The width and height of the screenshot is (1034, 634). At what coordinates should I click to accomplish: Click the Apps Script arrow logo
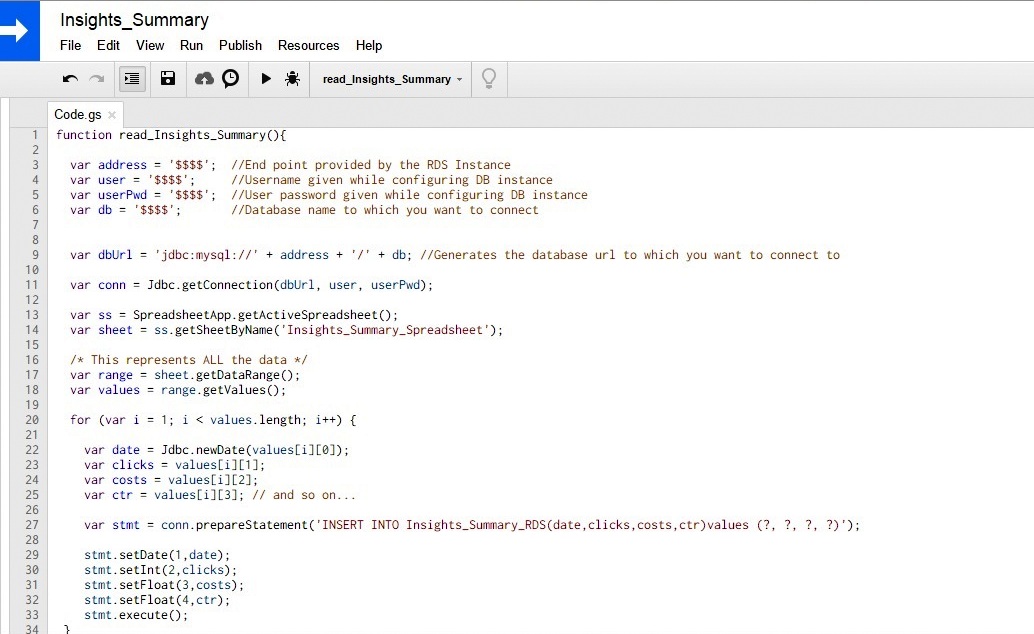click(19, 30)
